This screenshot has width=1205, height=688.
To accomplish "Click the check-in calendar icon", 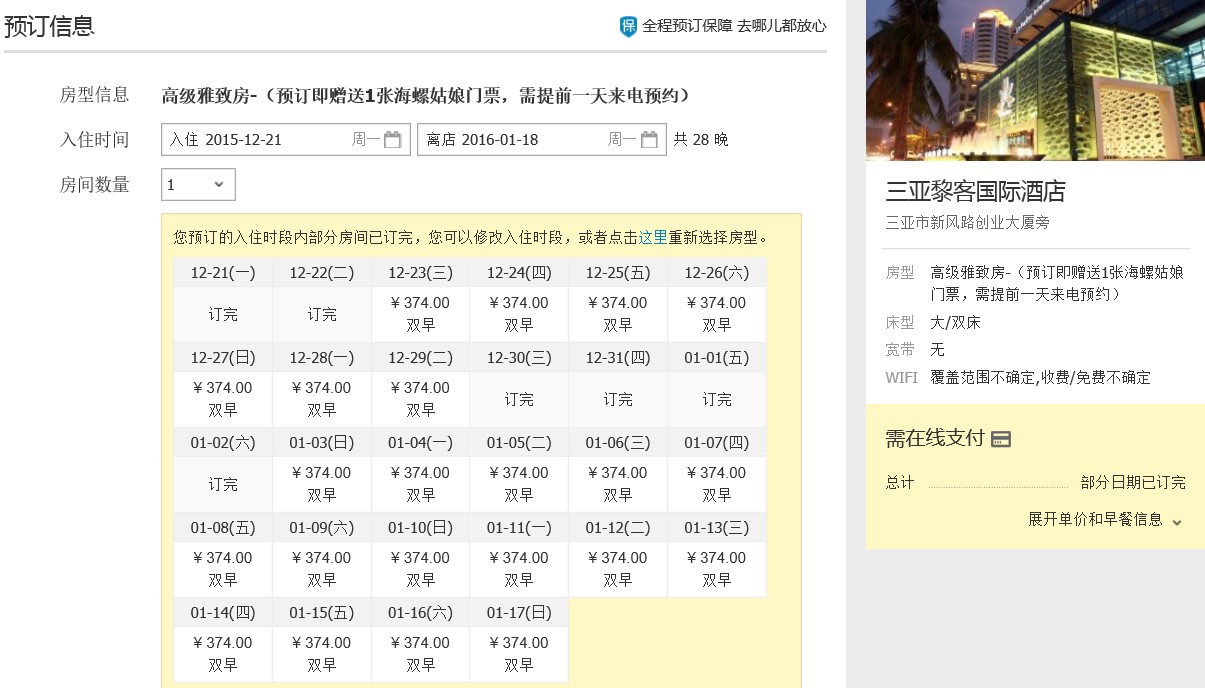I will (392, 140).
